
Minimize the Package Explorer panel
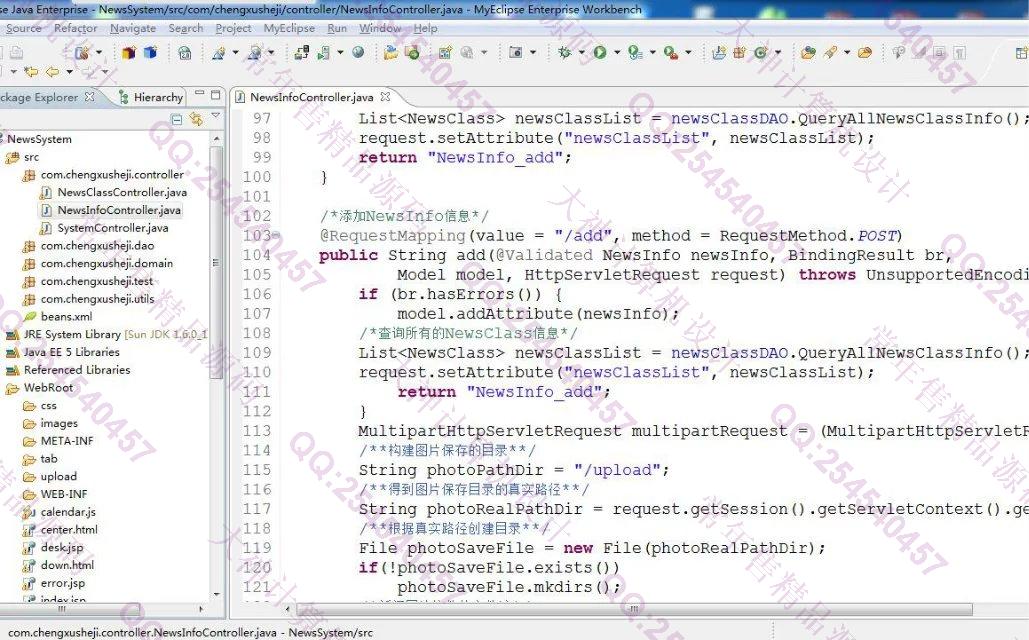click(x=200, y=94)
